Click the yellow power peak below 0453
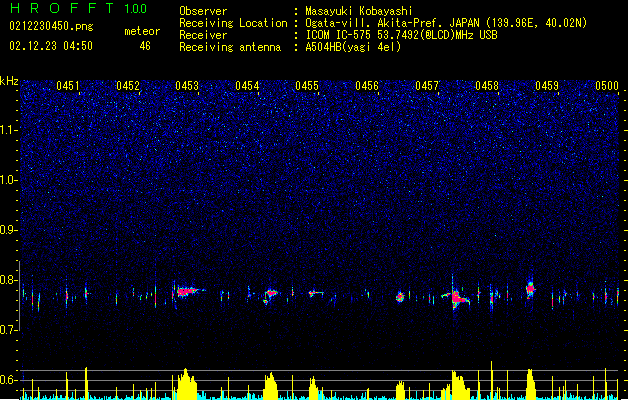The height and width of the screenshot is (400, 629). (185, 384)
